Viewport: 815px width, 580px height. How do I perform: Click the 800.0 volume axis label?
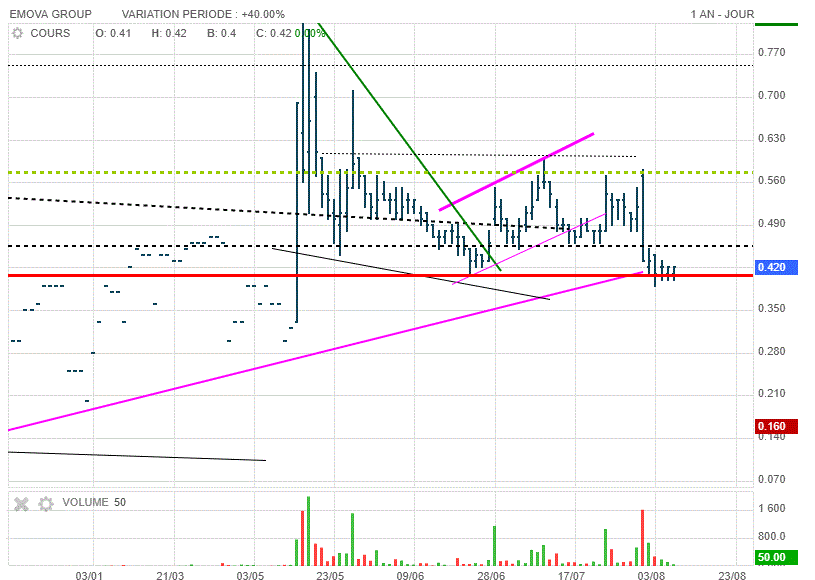[772, 536]
